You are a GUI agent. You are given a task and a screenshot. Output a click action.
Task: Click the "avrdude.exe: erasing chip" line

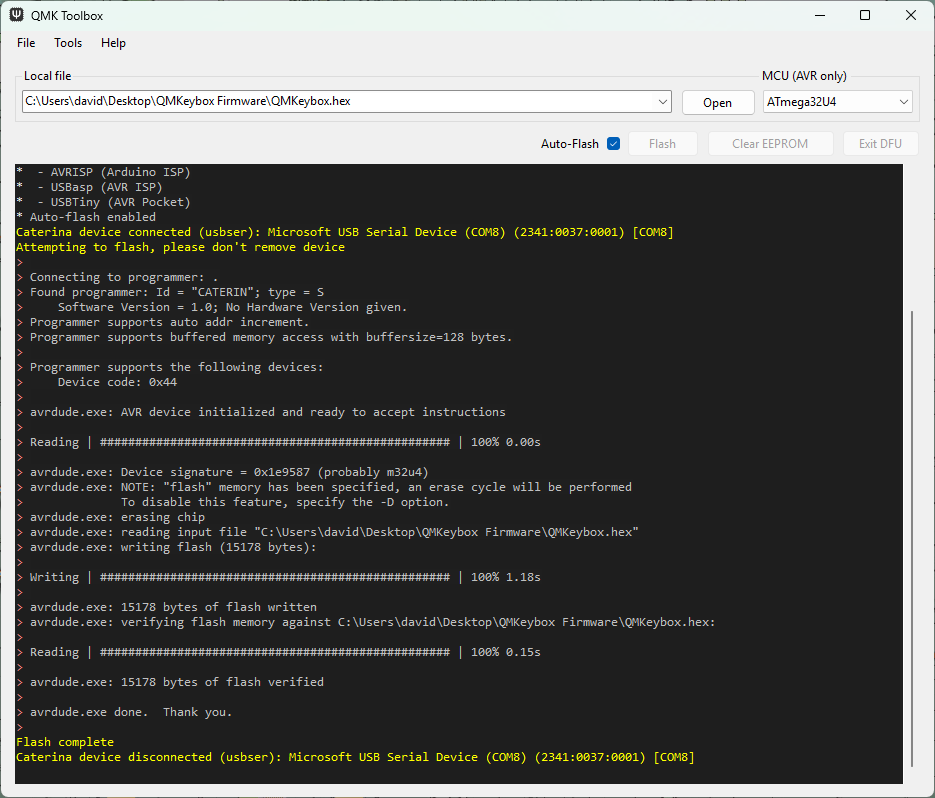click(117, 517)
